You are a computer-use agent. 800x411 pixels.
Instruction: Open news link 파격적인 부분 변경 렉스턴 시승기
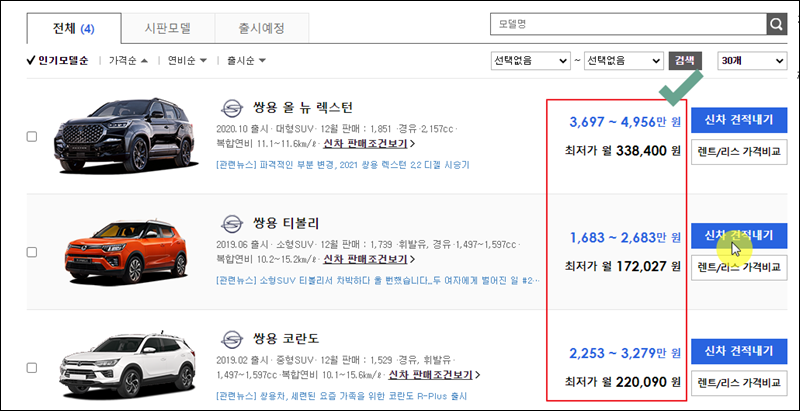(343, 165)
